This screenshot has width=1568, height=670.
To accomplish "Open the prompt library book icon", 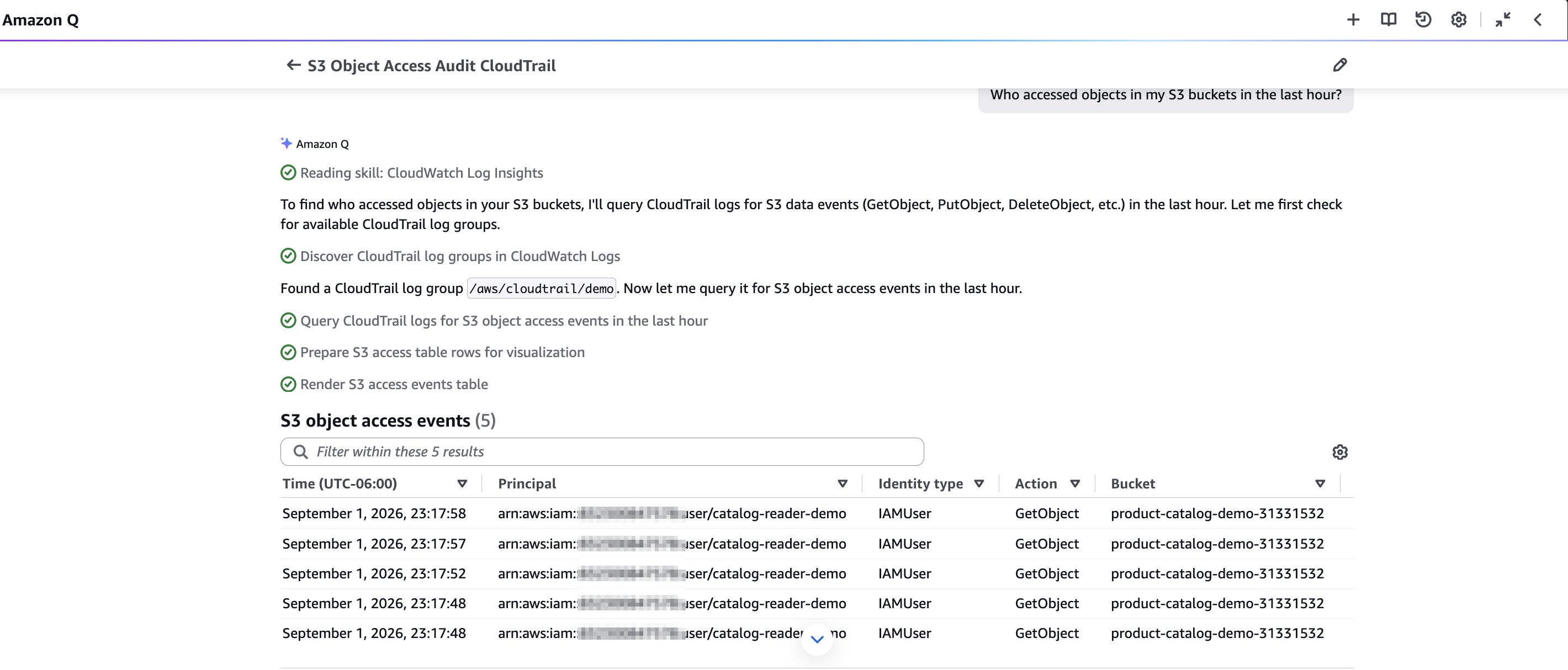I will click(1388, 20).
